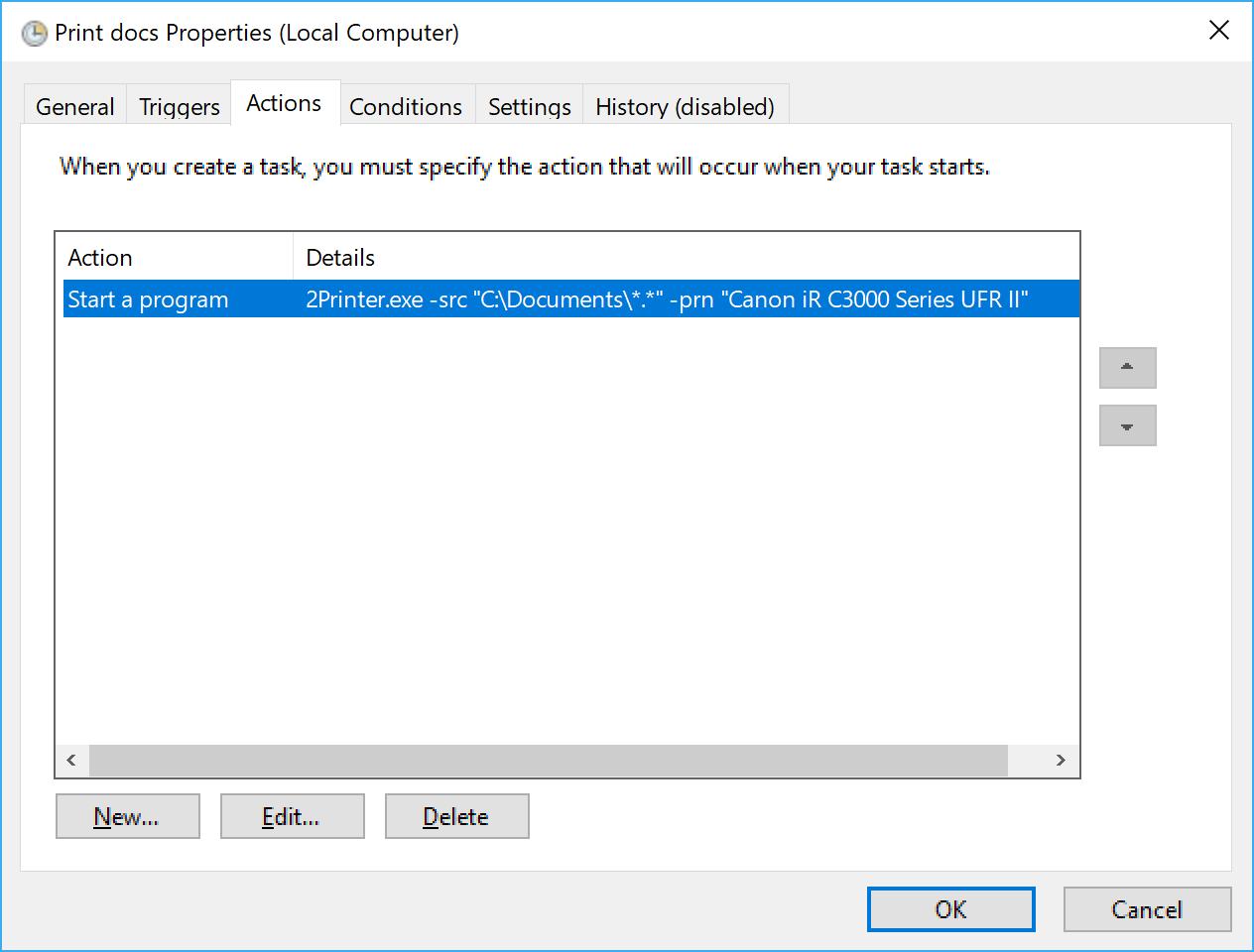The image size is (1254, 952).
Task: Confirm changes with the OK button
Action: [950, 909]
